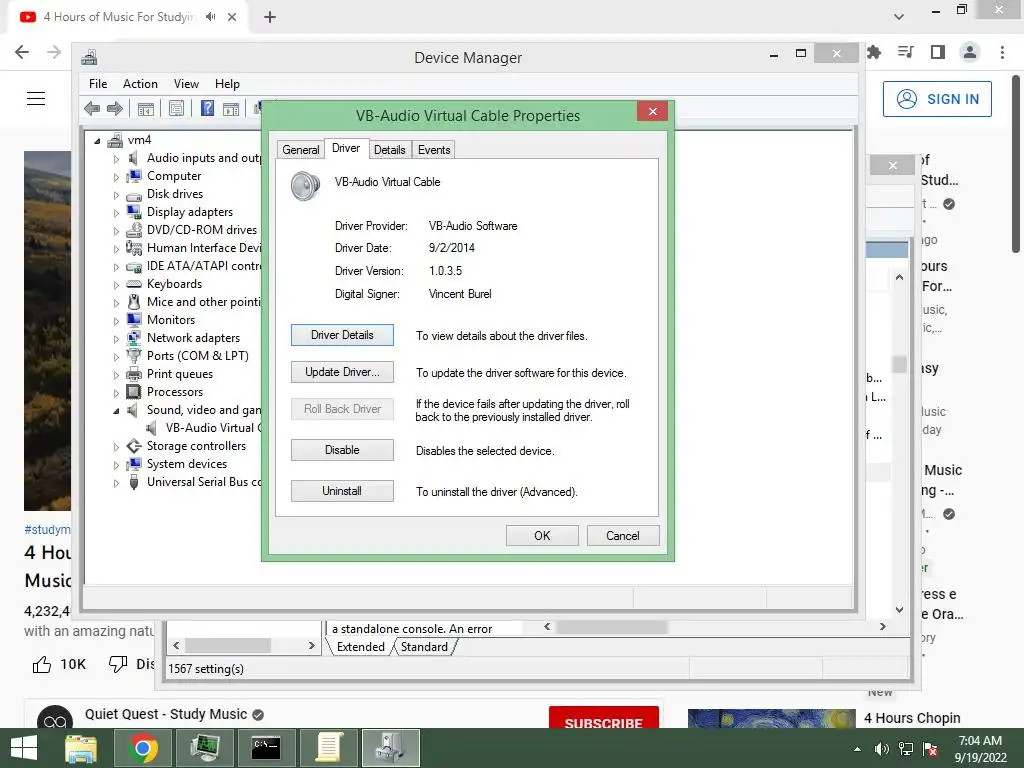Image resolution: width=1024 pixels, height=768 pixels.
Task: Toggle the Show/Hide Action Pane toolbar icon
Action: point(231,108)
